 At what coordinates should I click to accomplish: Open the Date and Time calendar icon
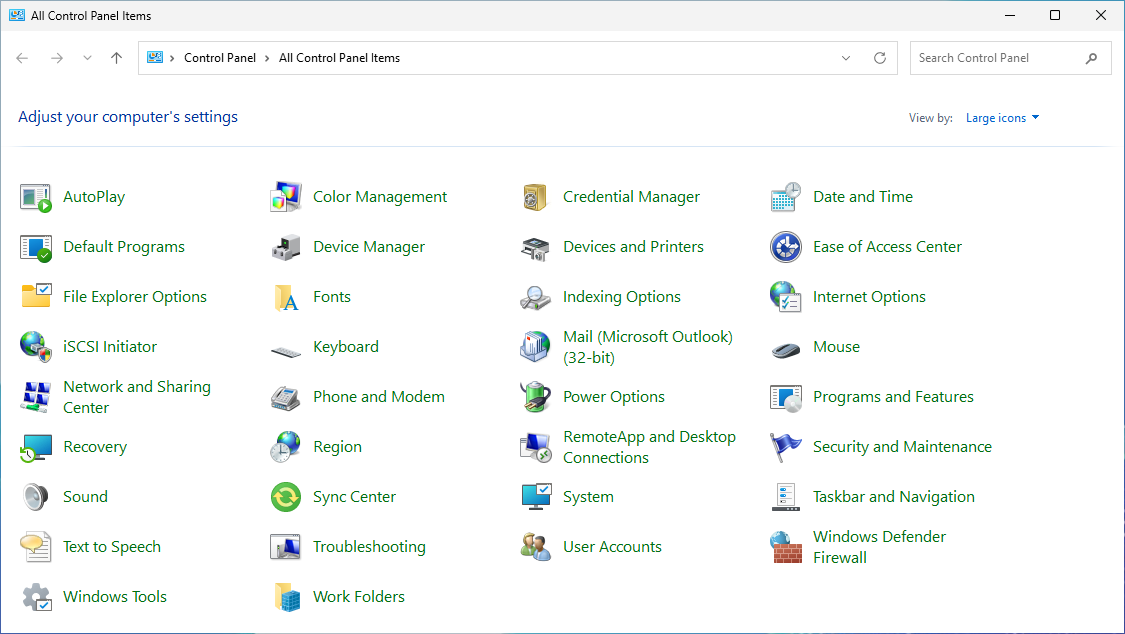click(786, 197)
